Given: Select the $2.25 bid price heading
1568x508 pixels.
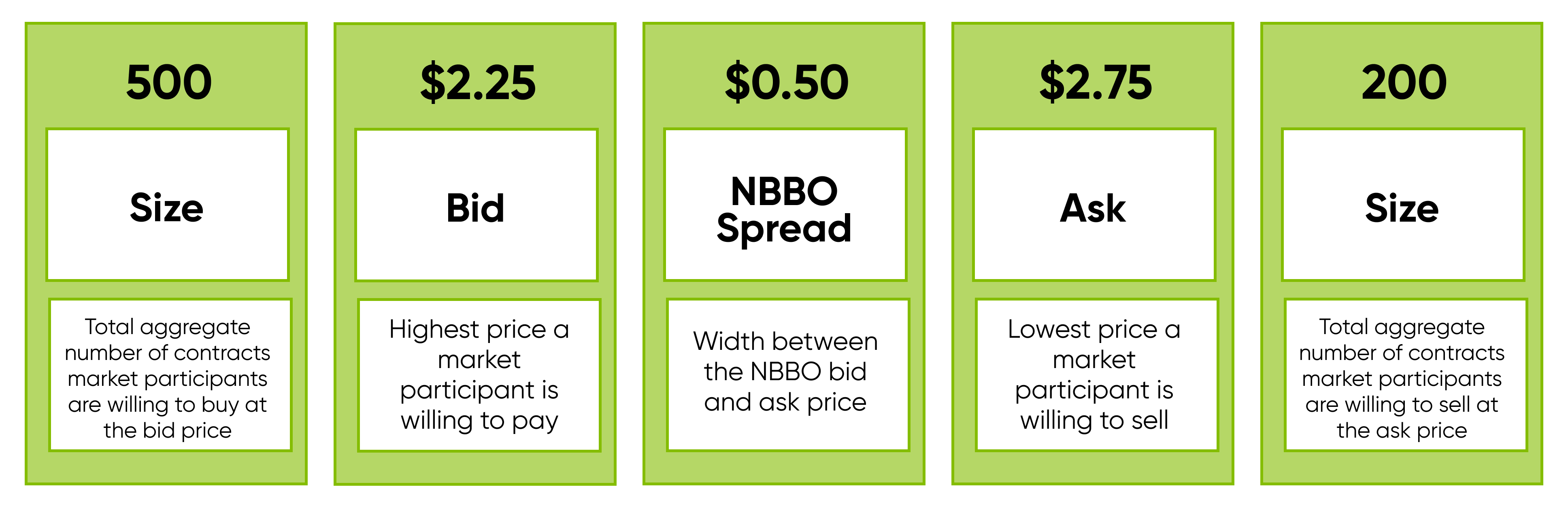Looking at the screenshot, I should (478, 82).
